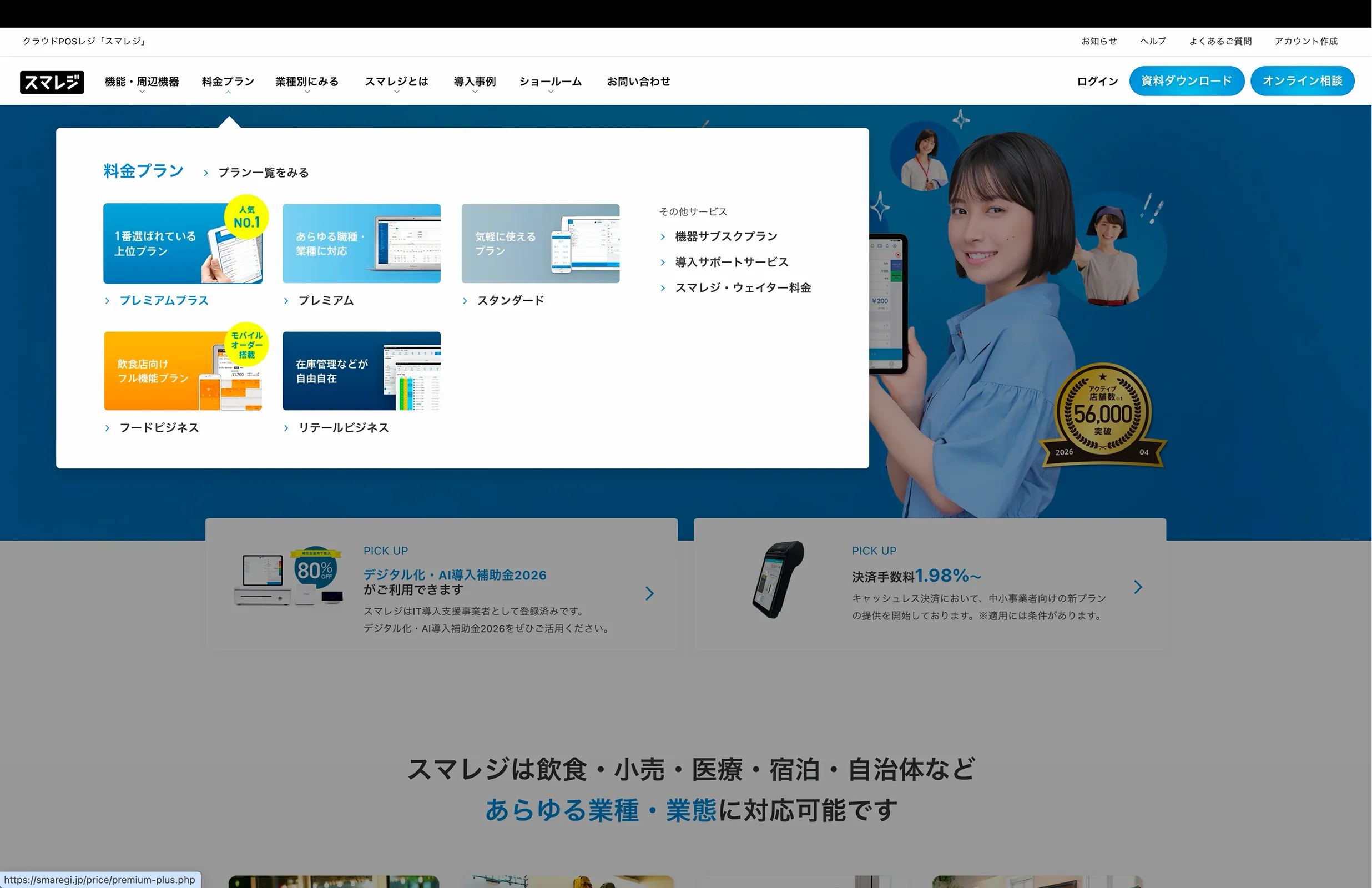The height and width of the screenshot is (888, 1372).
Task: Click arrow on 決済手数料1.98% card
Action: pos(1138,587)
